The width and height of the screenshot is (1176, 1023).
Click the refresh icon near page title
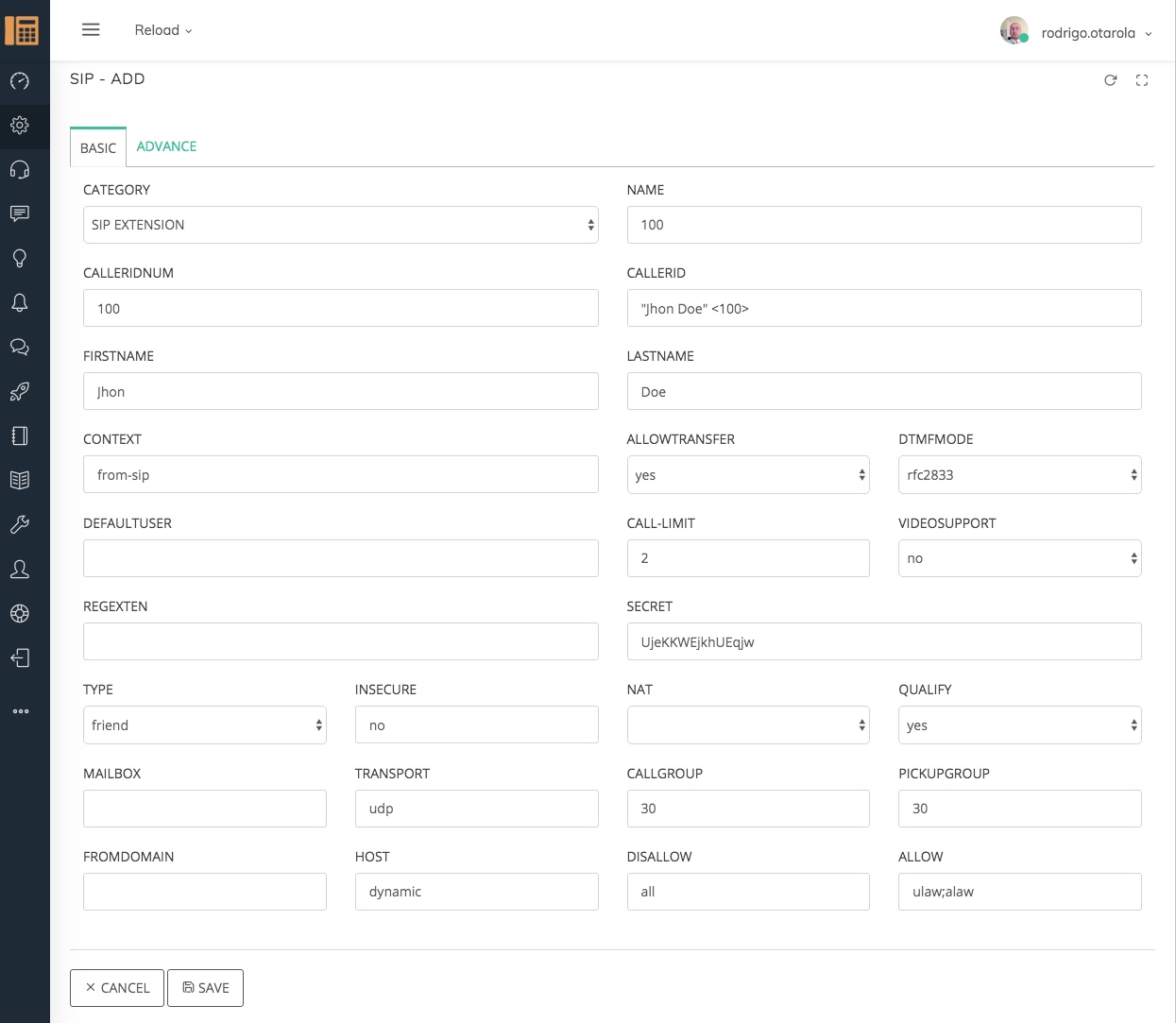click(x=1111, y=80)
